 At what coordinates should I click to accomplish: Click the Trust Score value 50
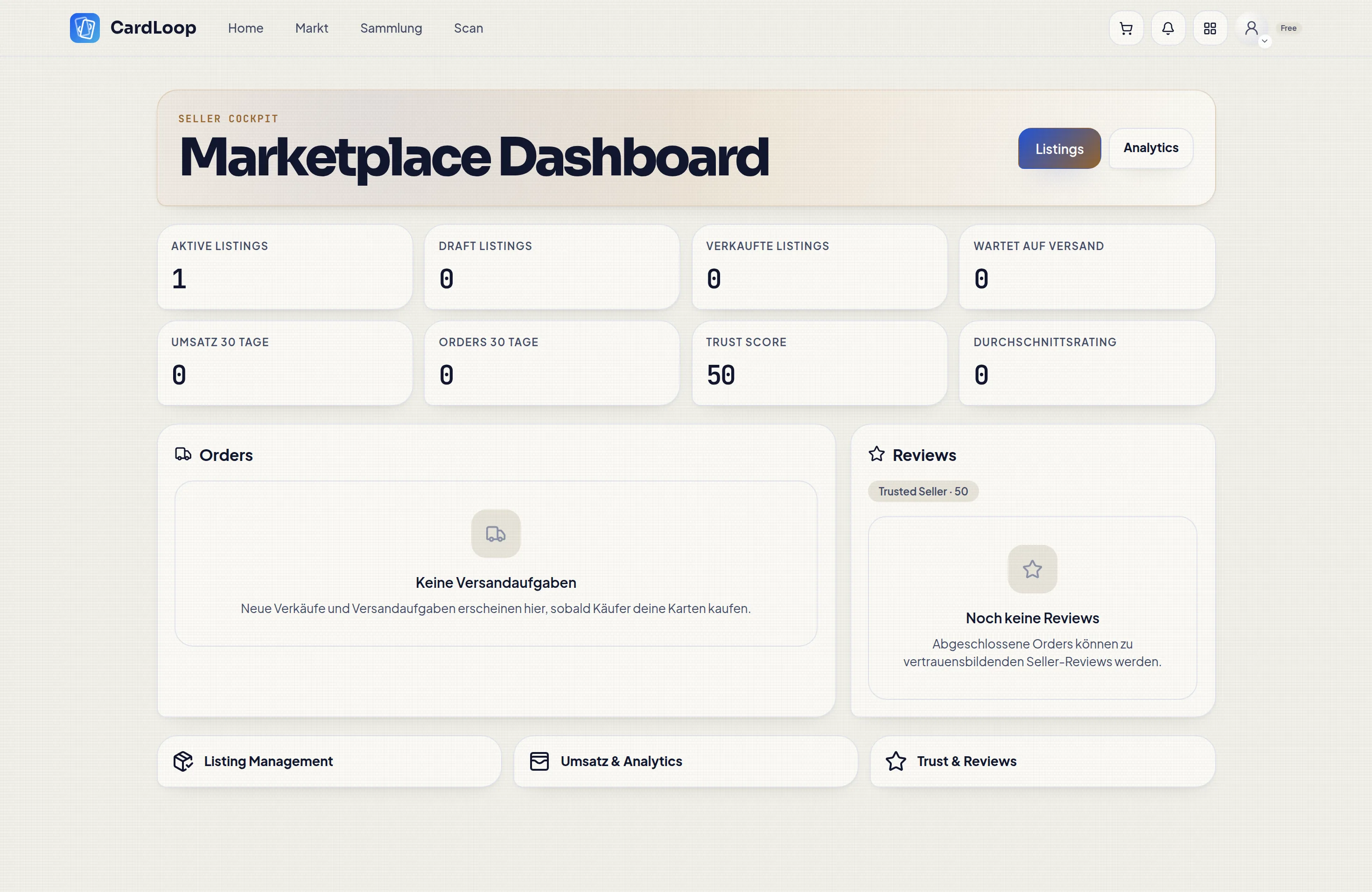click(721, 375)
